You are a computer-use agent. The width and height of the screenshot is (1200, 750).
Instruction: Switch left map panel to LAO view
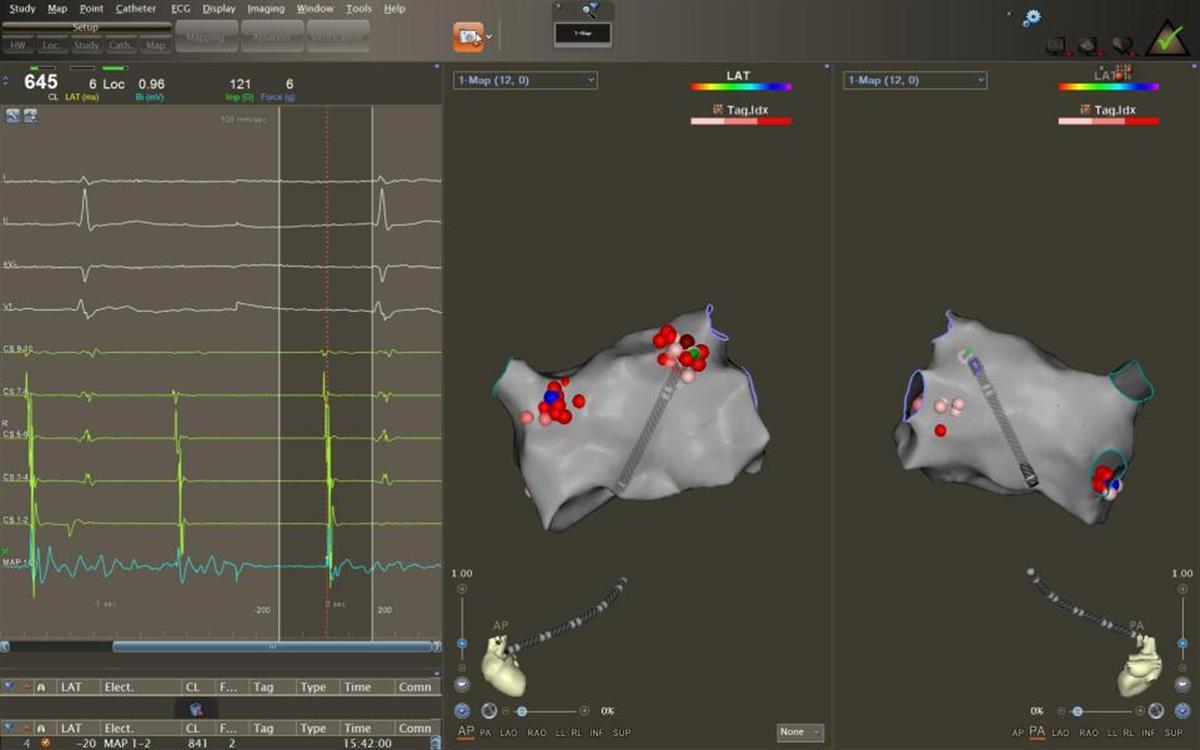point(510,733)
